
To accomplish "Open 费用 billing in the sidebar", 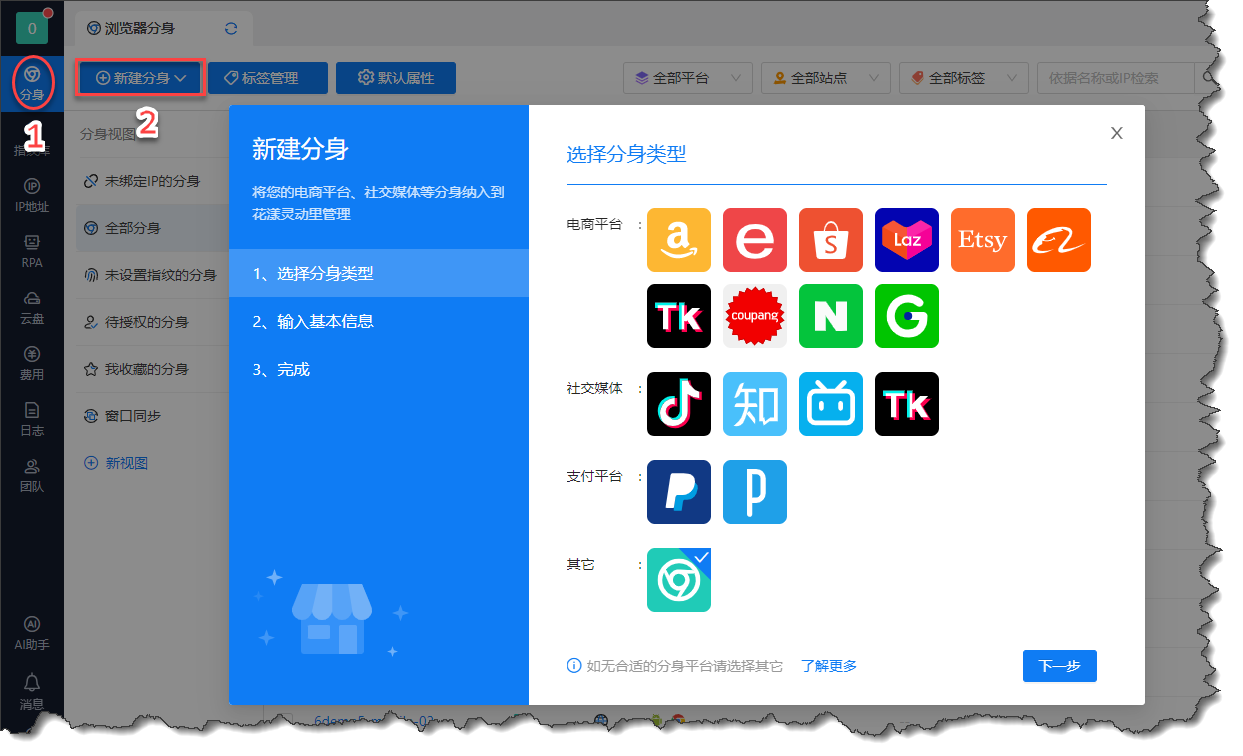I will click(x=32, y=364).
